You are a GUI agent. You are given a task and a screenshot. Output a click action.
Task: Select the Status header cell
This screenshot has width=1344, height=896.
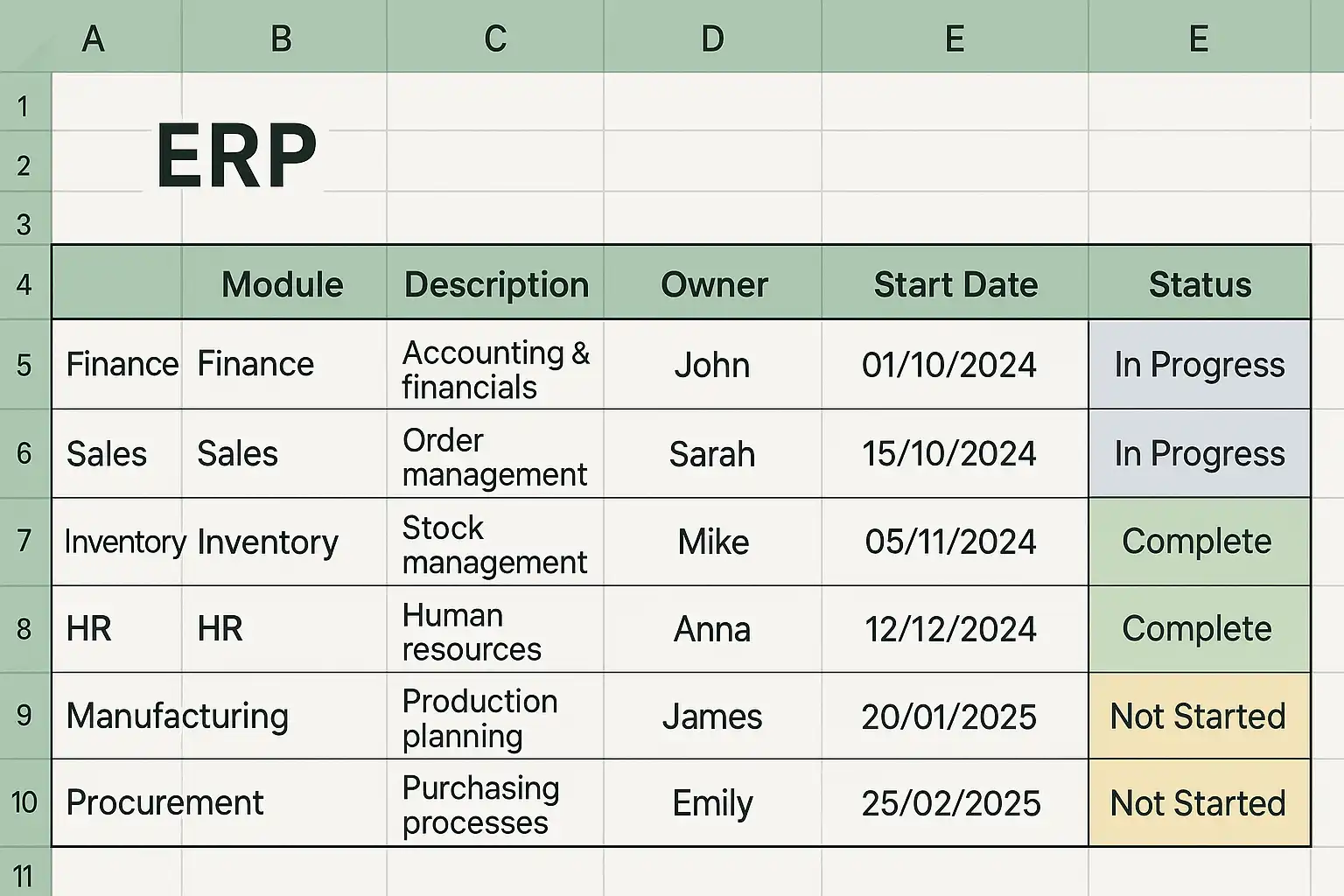tap(1200, 284)
